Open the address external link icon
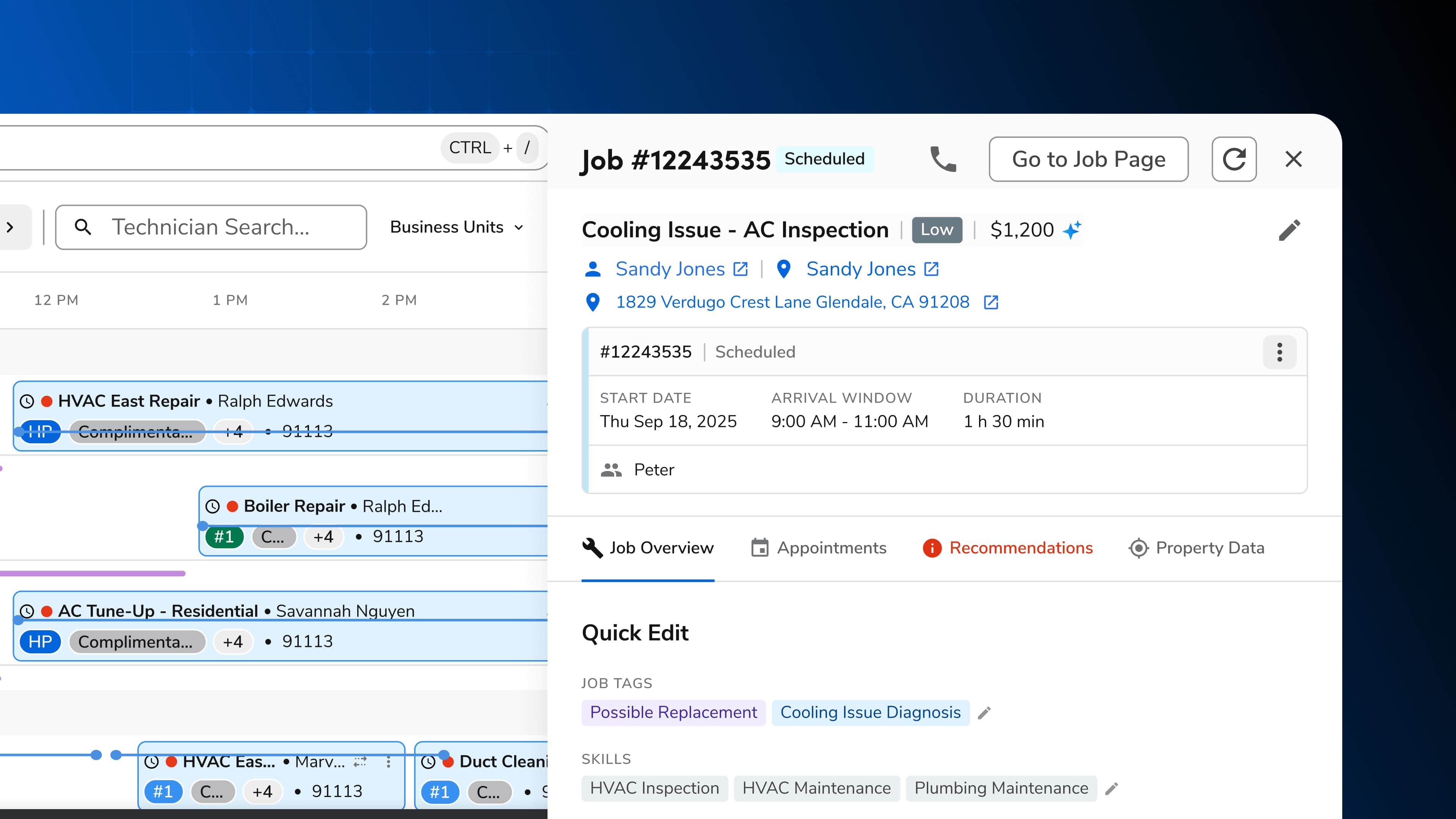 pos(991,303)
